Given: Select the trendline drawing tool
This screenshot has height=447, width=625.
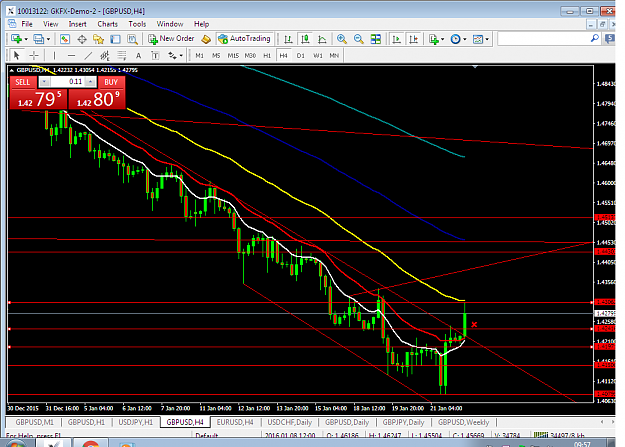Looking at the screenshot, I should [x=88, y=55].
